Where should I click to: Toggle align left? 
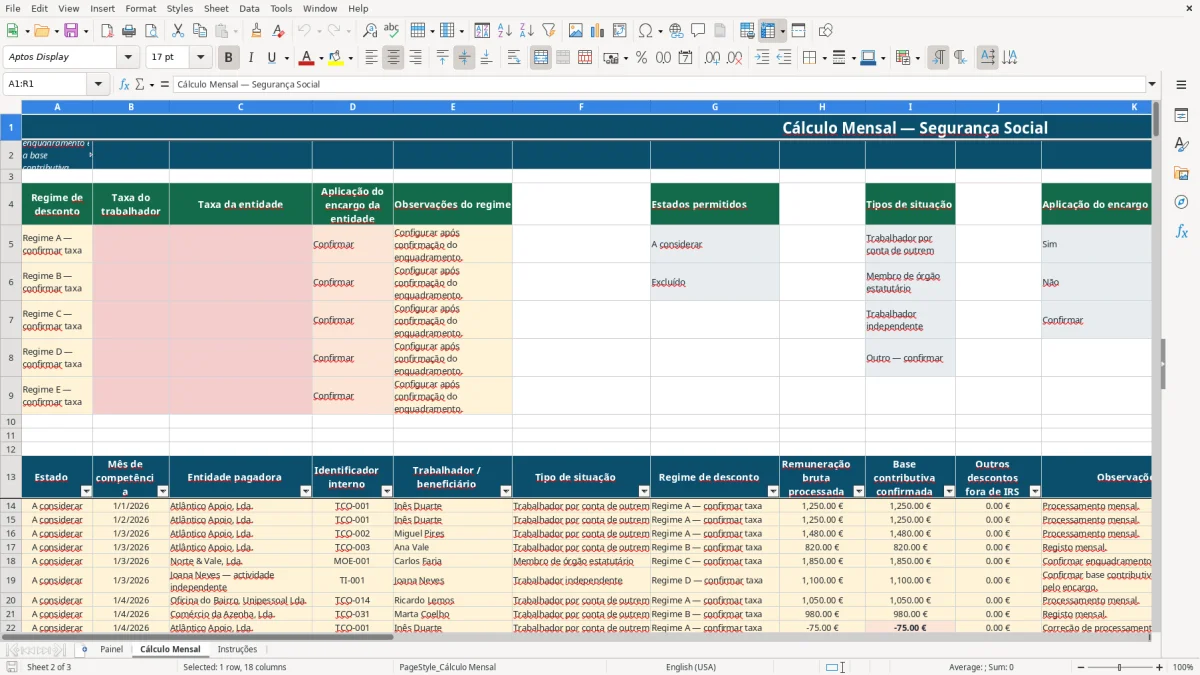pos(371,58)
